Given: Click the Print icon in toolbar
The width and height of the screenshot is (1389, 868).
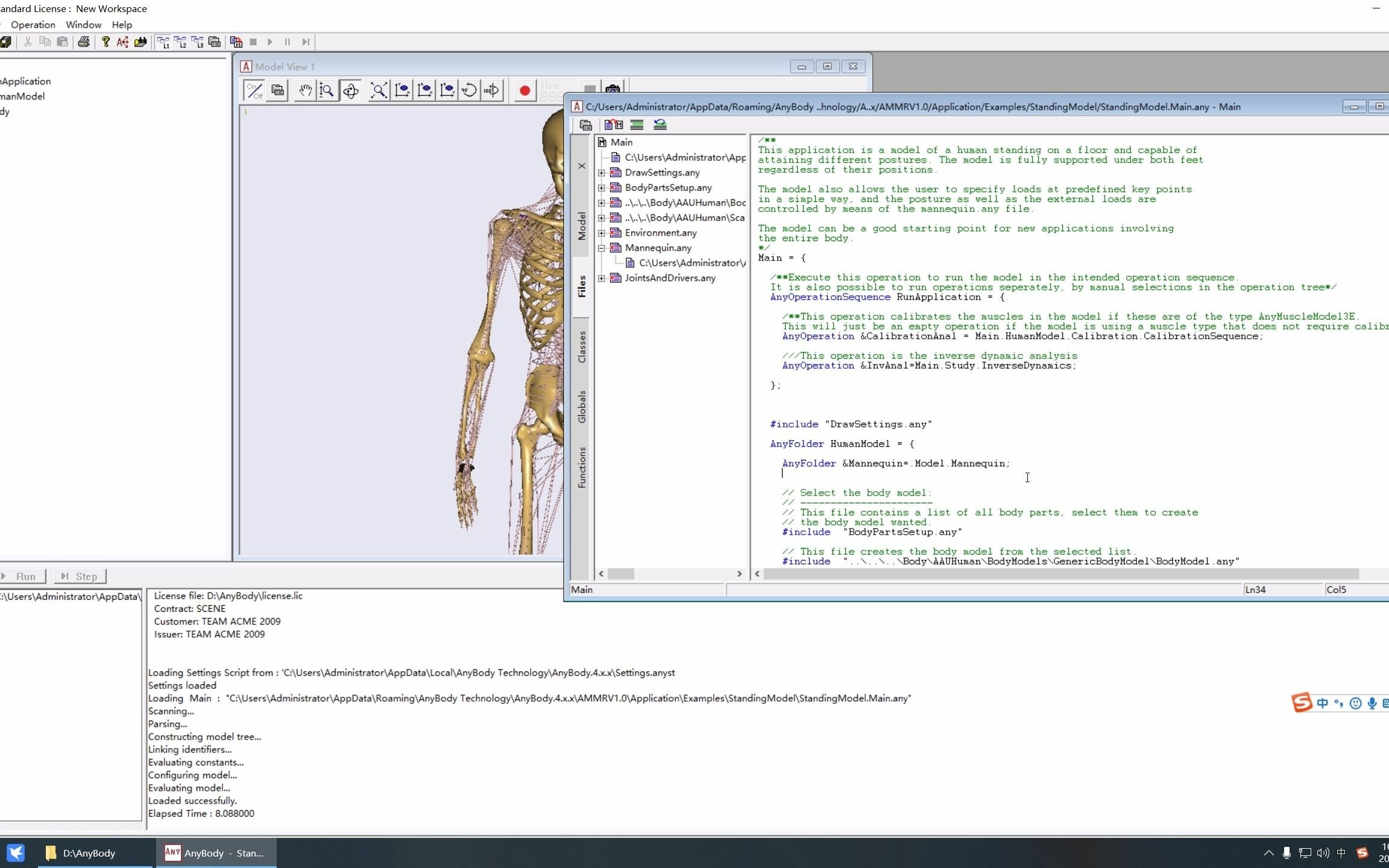Looking at the screenshot, I should [84, 42].
